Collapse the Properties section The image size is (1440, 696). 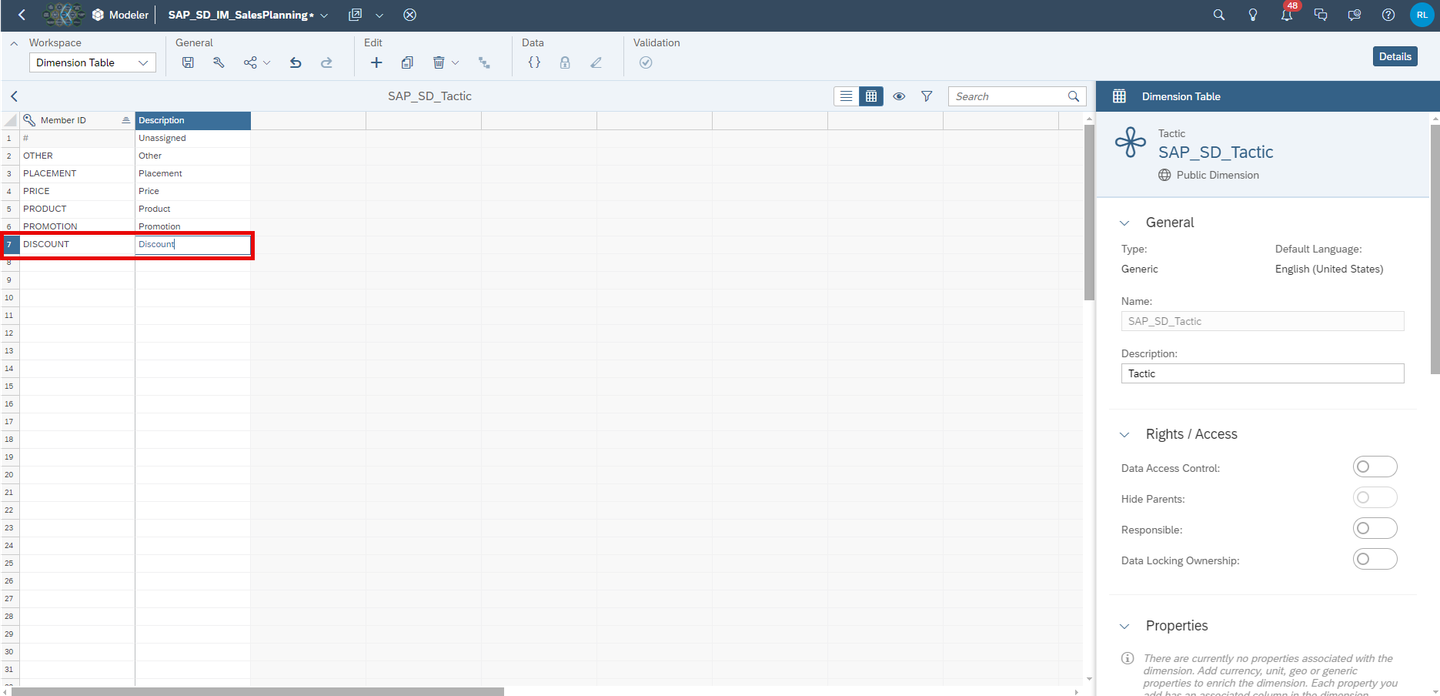(1125, 626)
